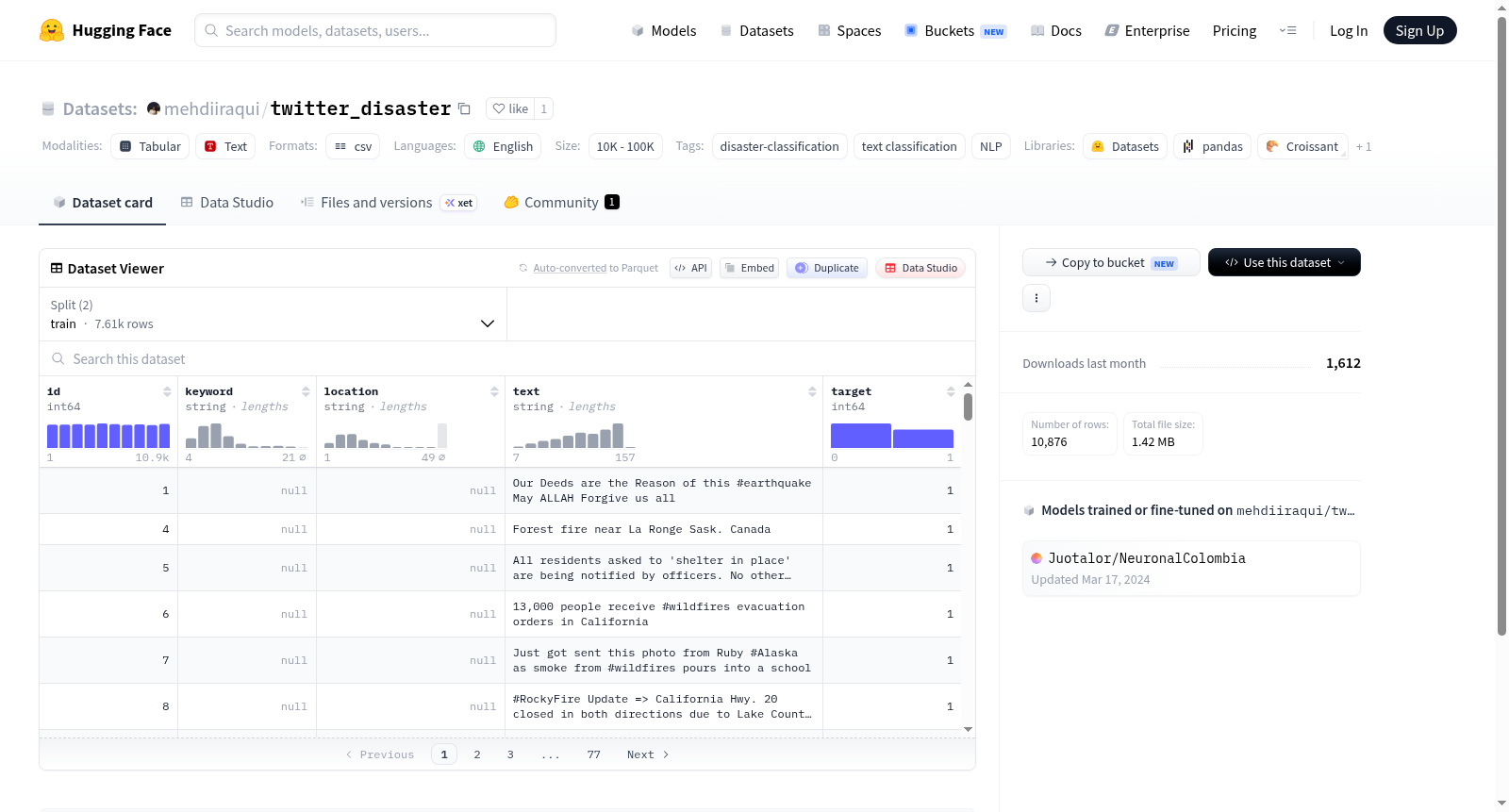Open Data Studio from viewer header
This screenshot has height=812, width=1509.
click(920, 268)
